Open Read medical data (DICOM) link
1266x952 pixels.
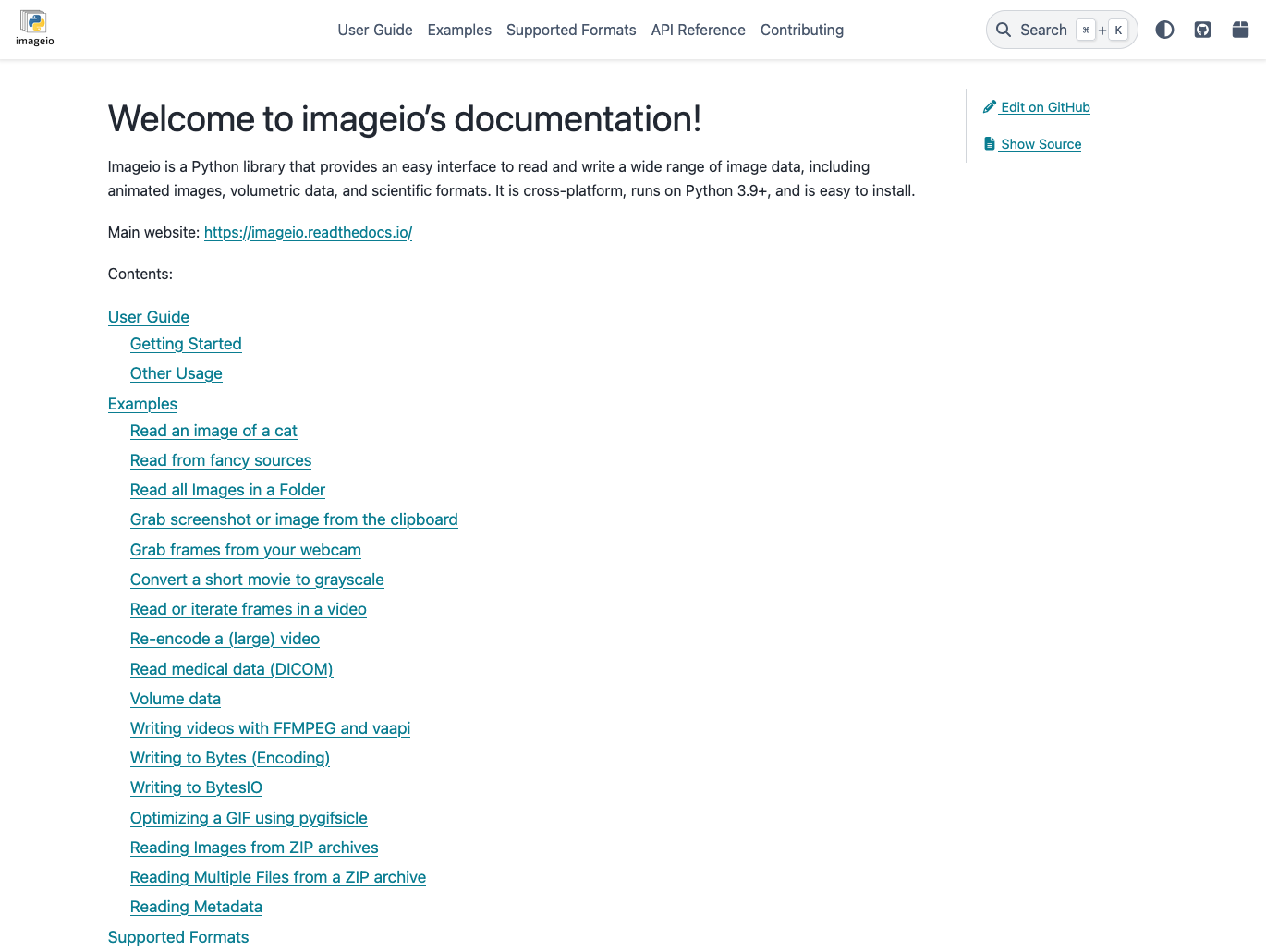(x=231, y=669)
